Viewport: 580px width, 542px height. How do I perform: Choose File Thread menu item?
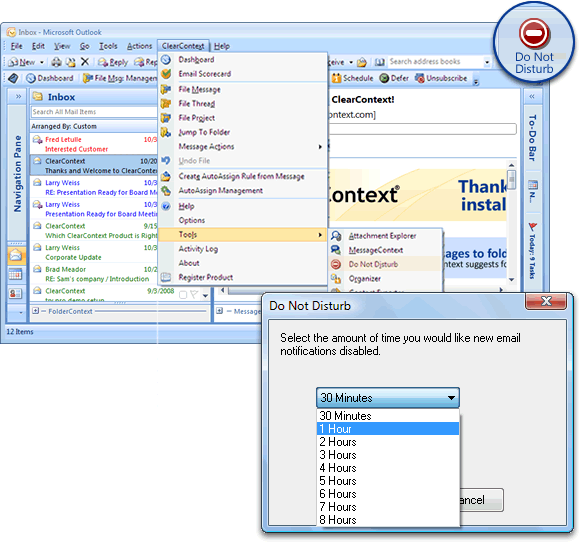[x=243, y=104]
